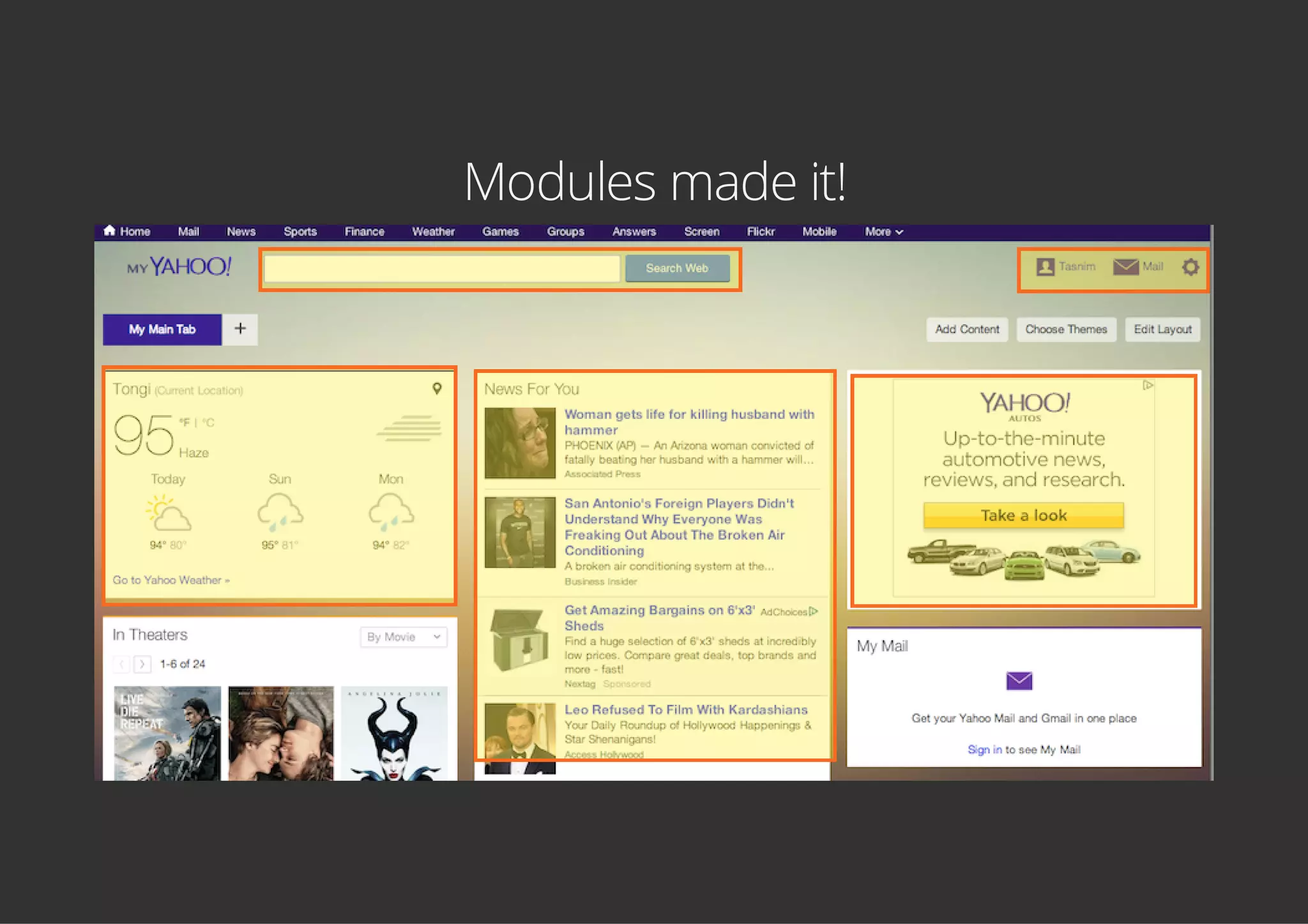
Task: Open settings gear icon near Mail
Action: point(1190,267)
